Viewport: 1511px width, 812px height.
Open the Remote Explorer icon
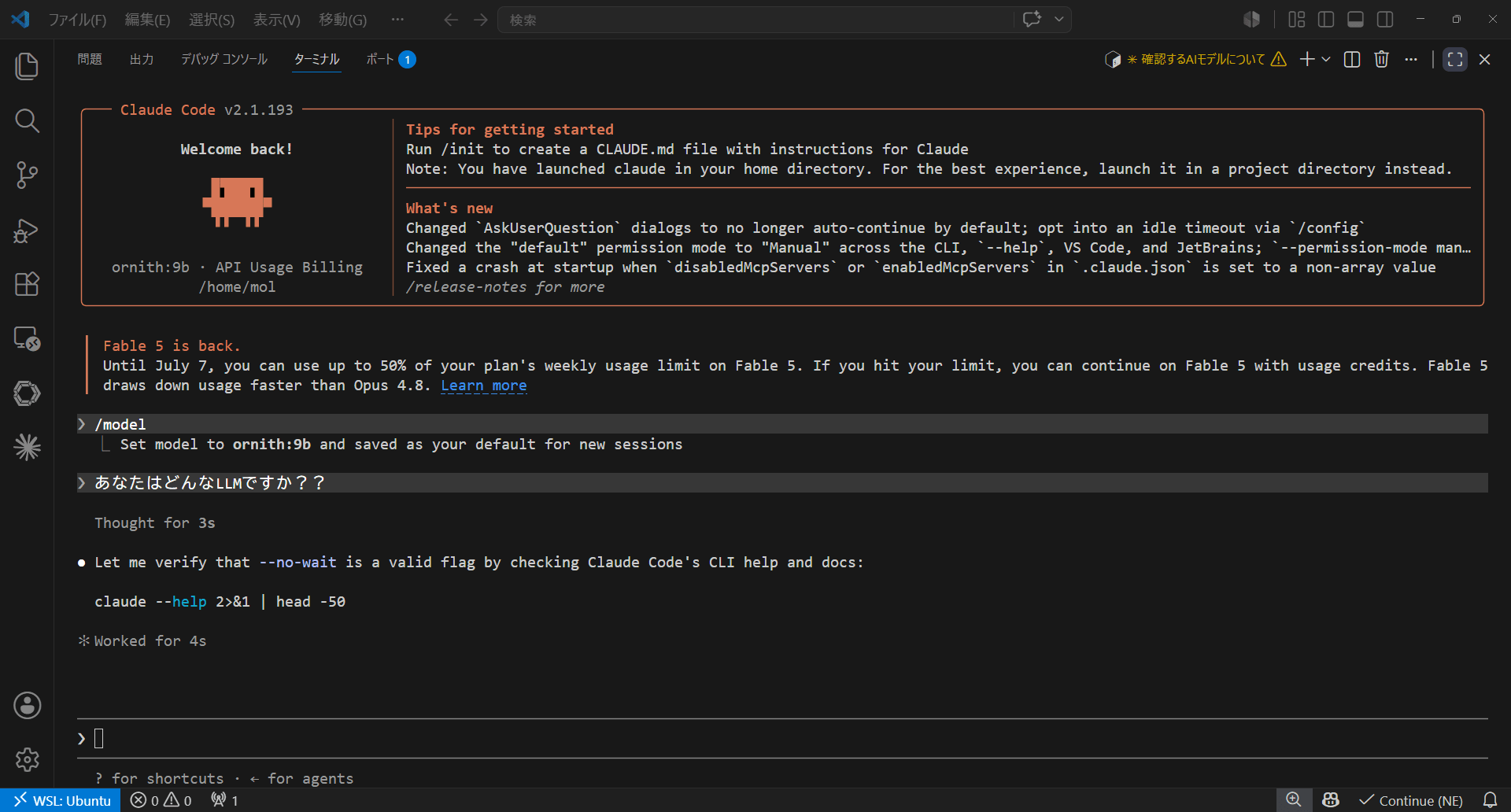[x=27, y=338]
